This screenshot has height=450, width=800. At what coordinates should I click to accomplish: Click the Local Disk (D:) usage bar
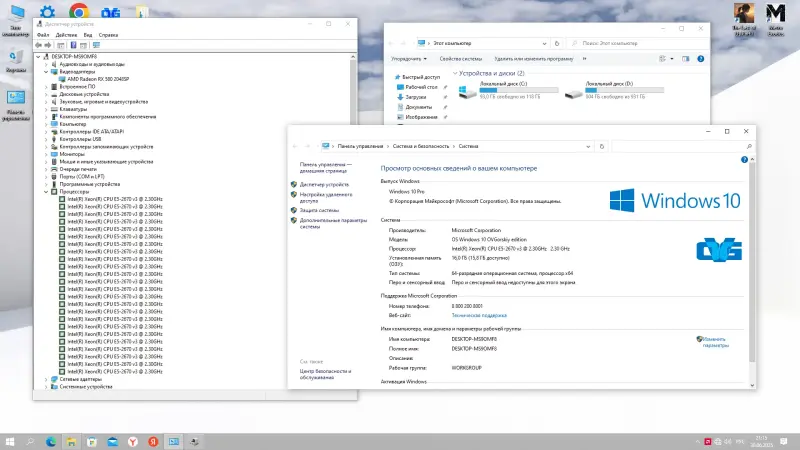point(624,90)
